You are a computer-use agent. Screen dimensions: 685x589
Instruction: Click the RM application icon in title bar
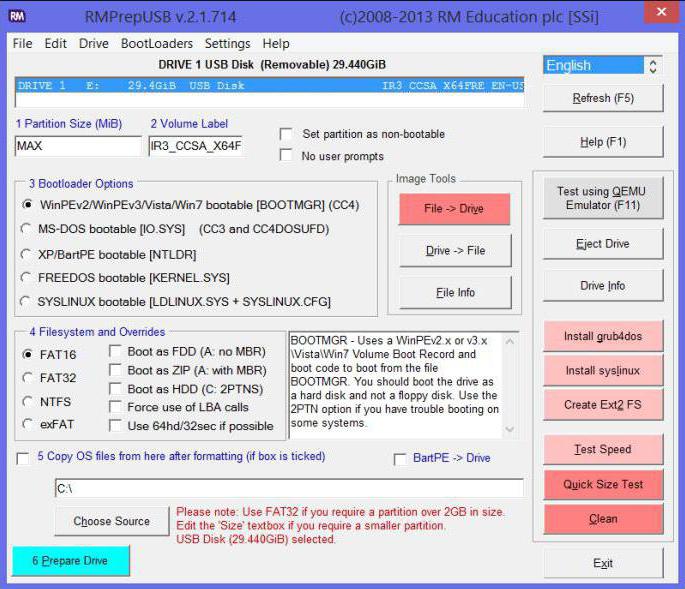click(x=17, y=16)
